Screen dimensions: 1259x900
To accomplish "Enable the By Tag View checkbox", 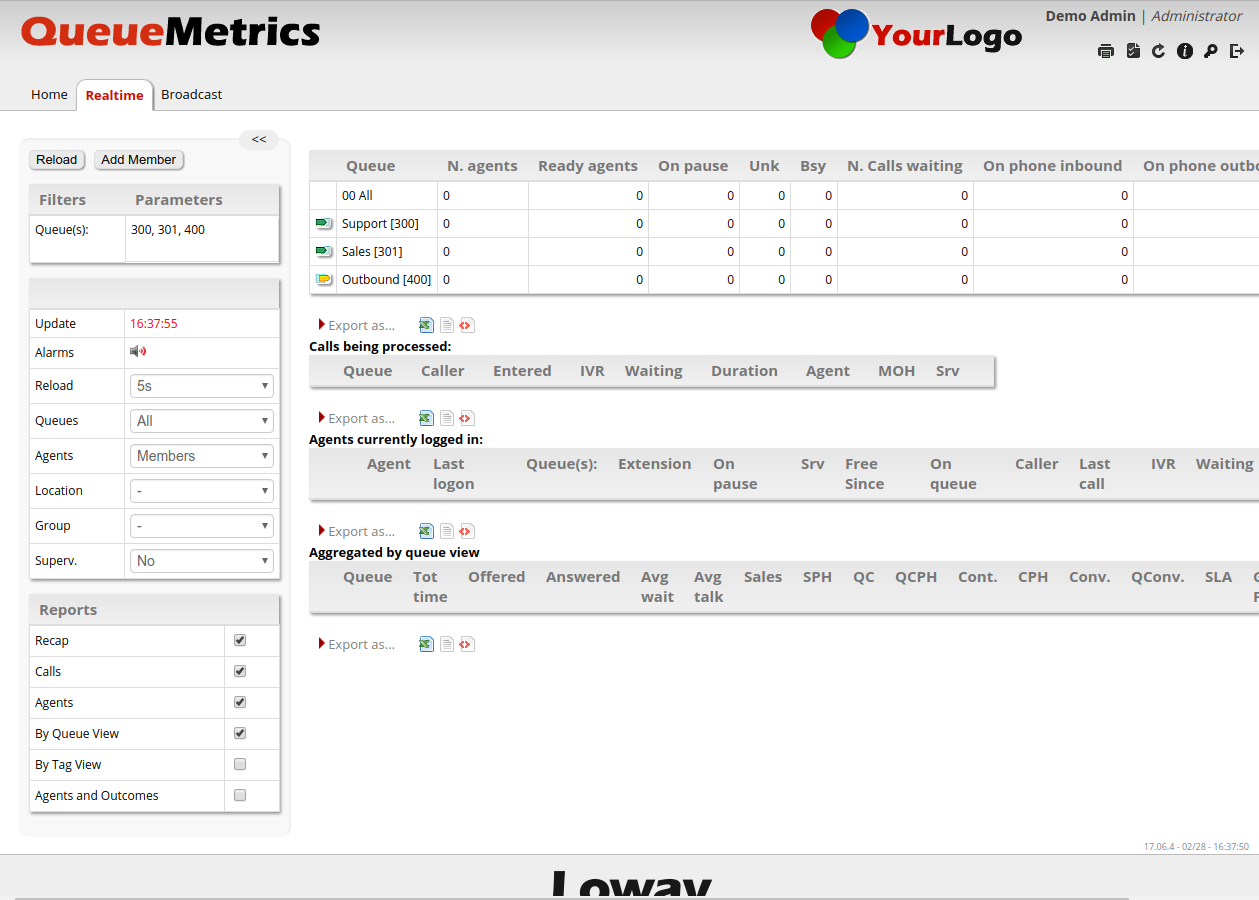I will [x=240, y=764].
